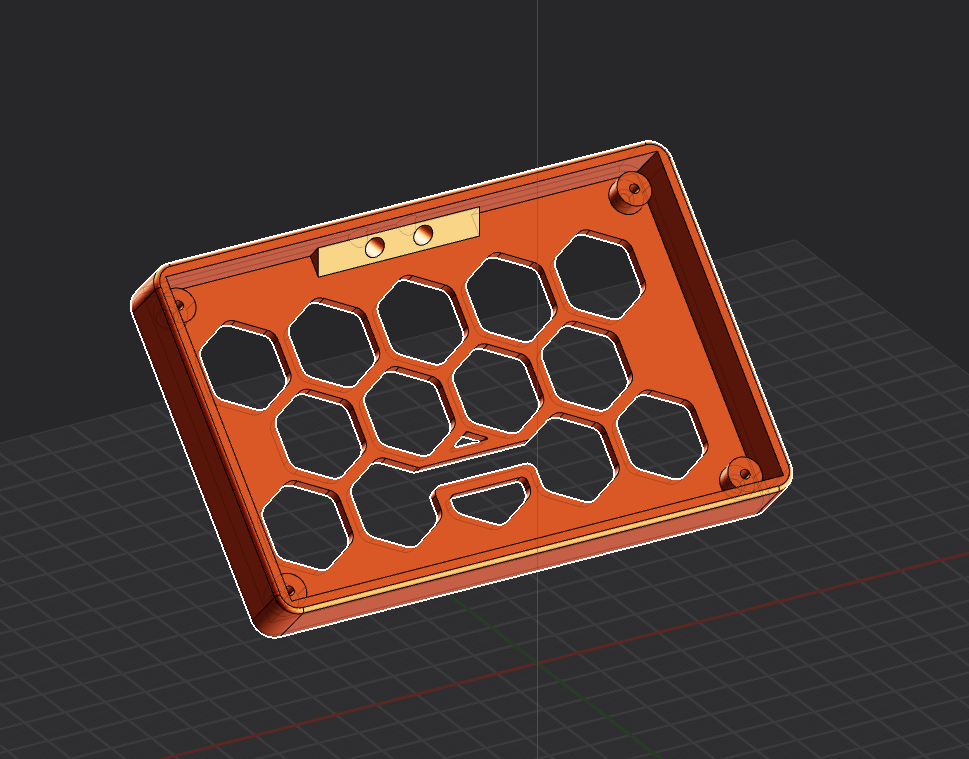Click the left hole in the yellow block
Image resolution: width=969 pixels, height=759 pixels.
[x=375, y=247]
